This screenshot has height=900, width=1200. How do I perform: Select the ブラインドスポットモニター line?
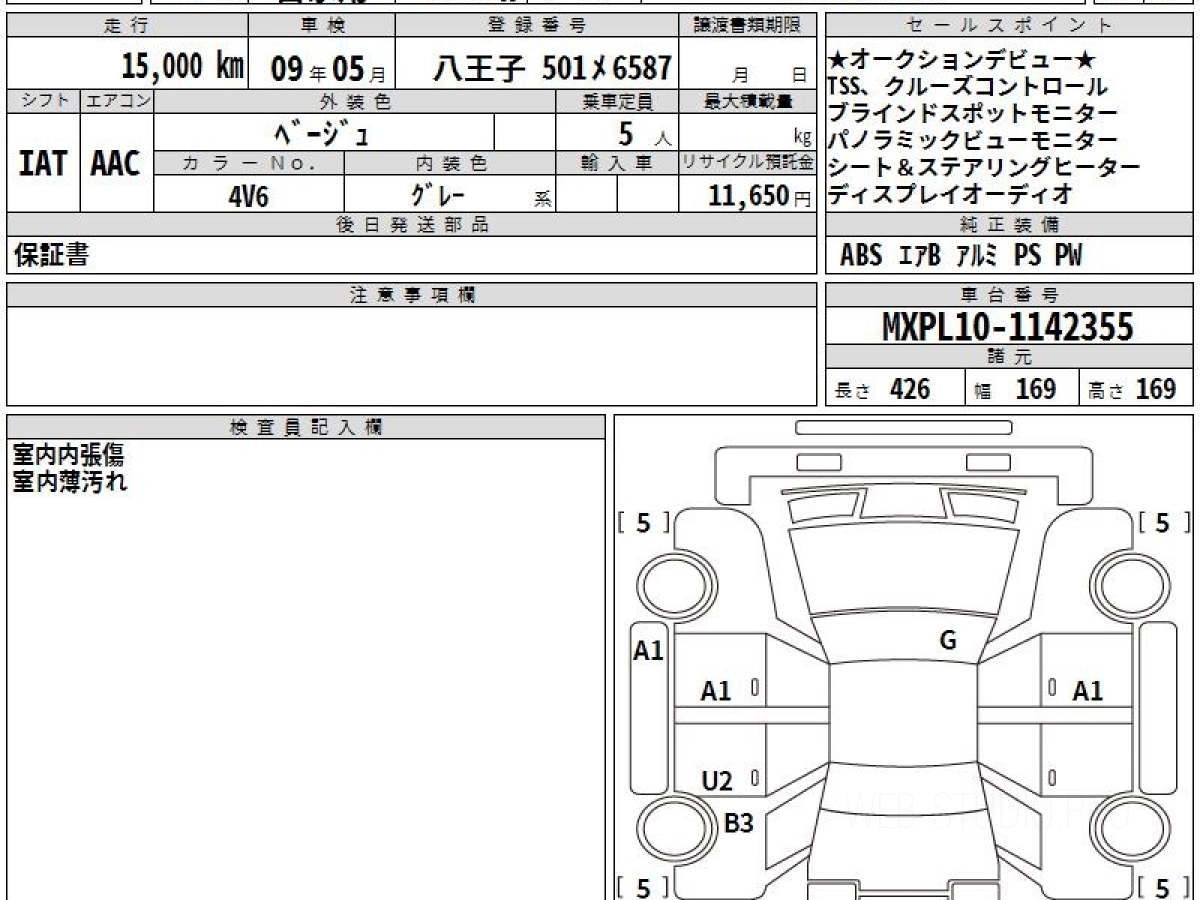972,114
